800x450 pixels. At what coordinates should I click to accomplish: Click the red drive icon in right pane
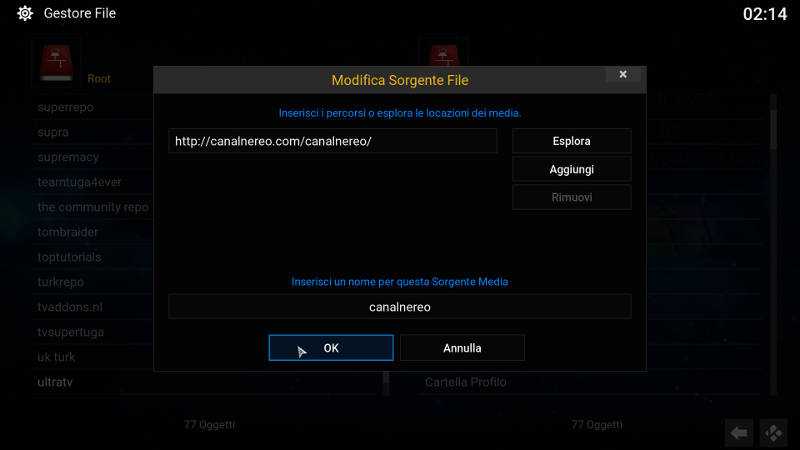[x=443, y=55]
